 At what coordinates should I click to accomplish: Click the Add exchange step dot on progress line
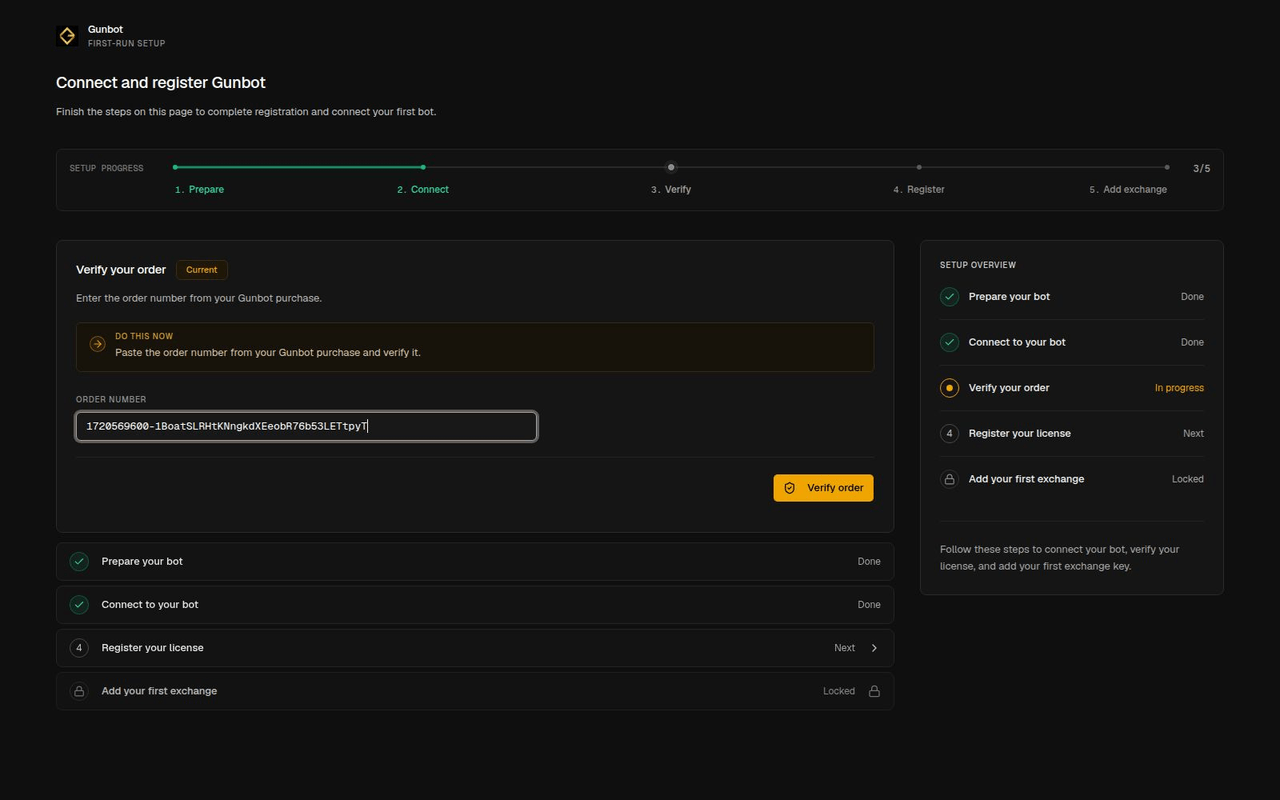tap(1167, 167)
